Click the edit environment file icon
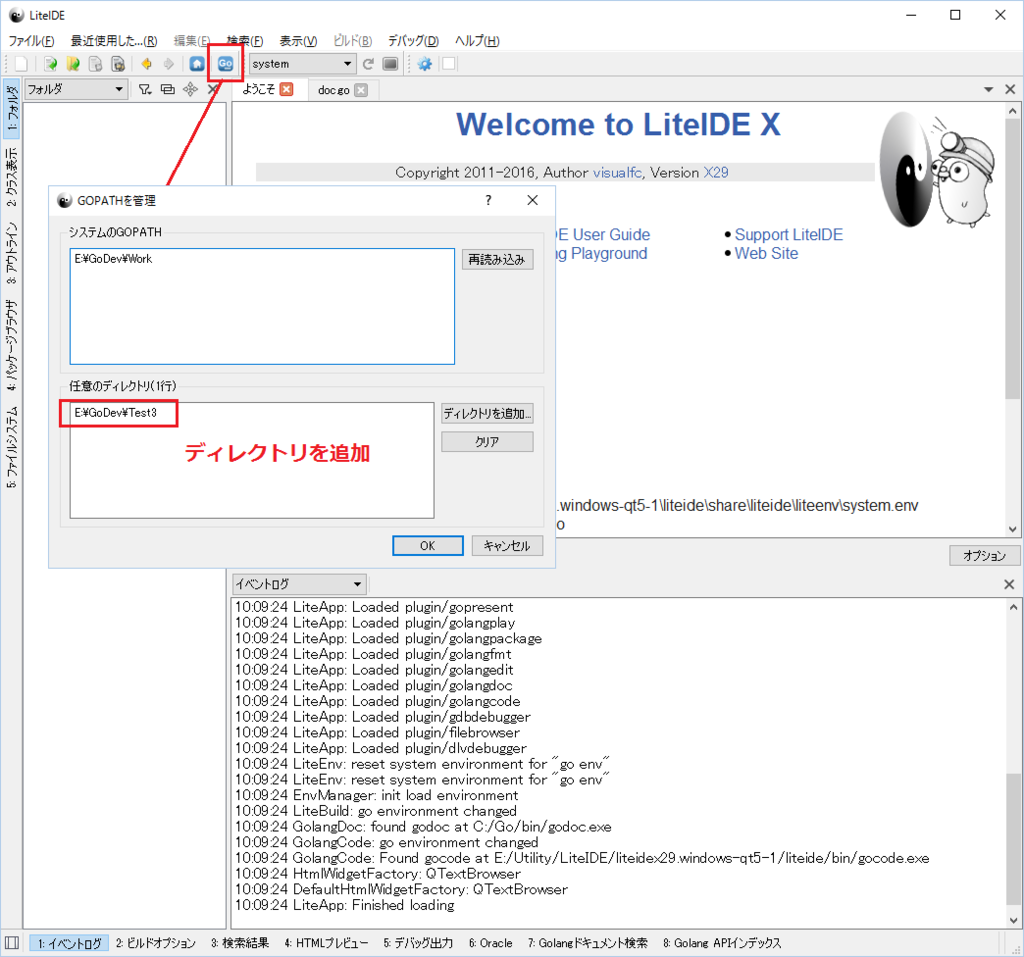Screen dimensions: 1024x957 [391, 64]
